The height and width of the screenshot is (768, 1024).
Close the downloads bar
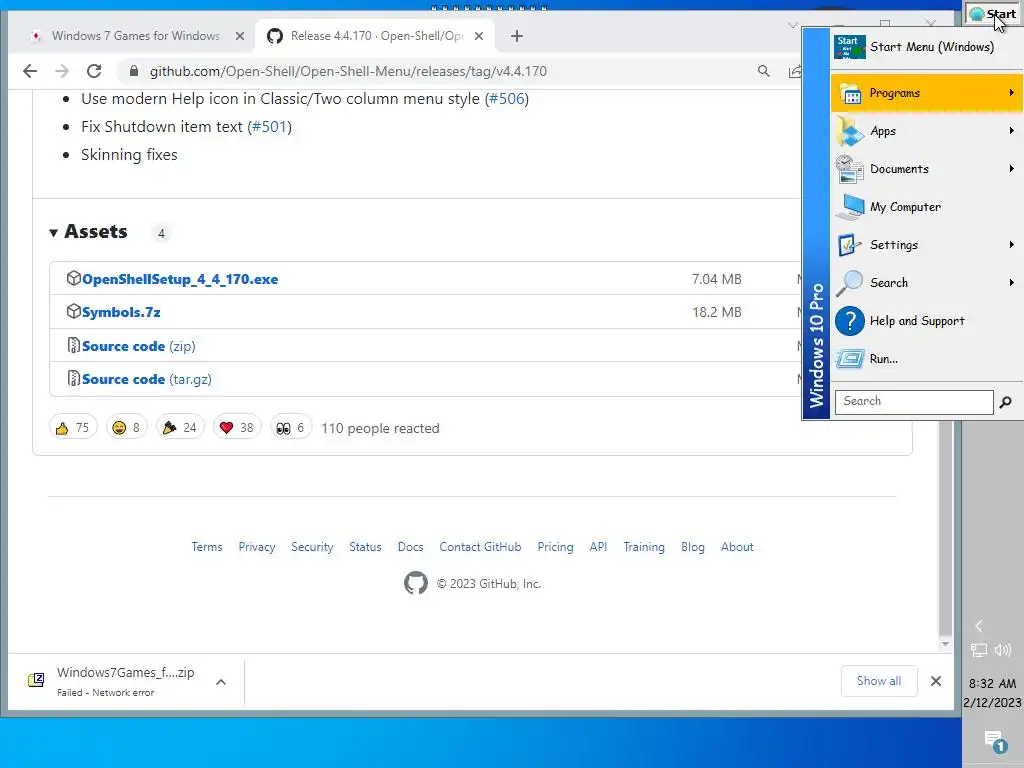[x=936, y=681]
